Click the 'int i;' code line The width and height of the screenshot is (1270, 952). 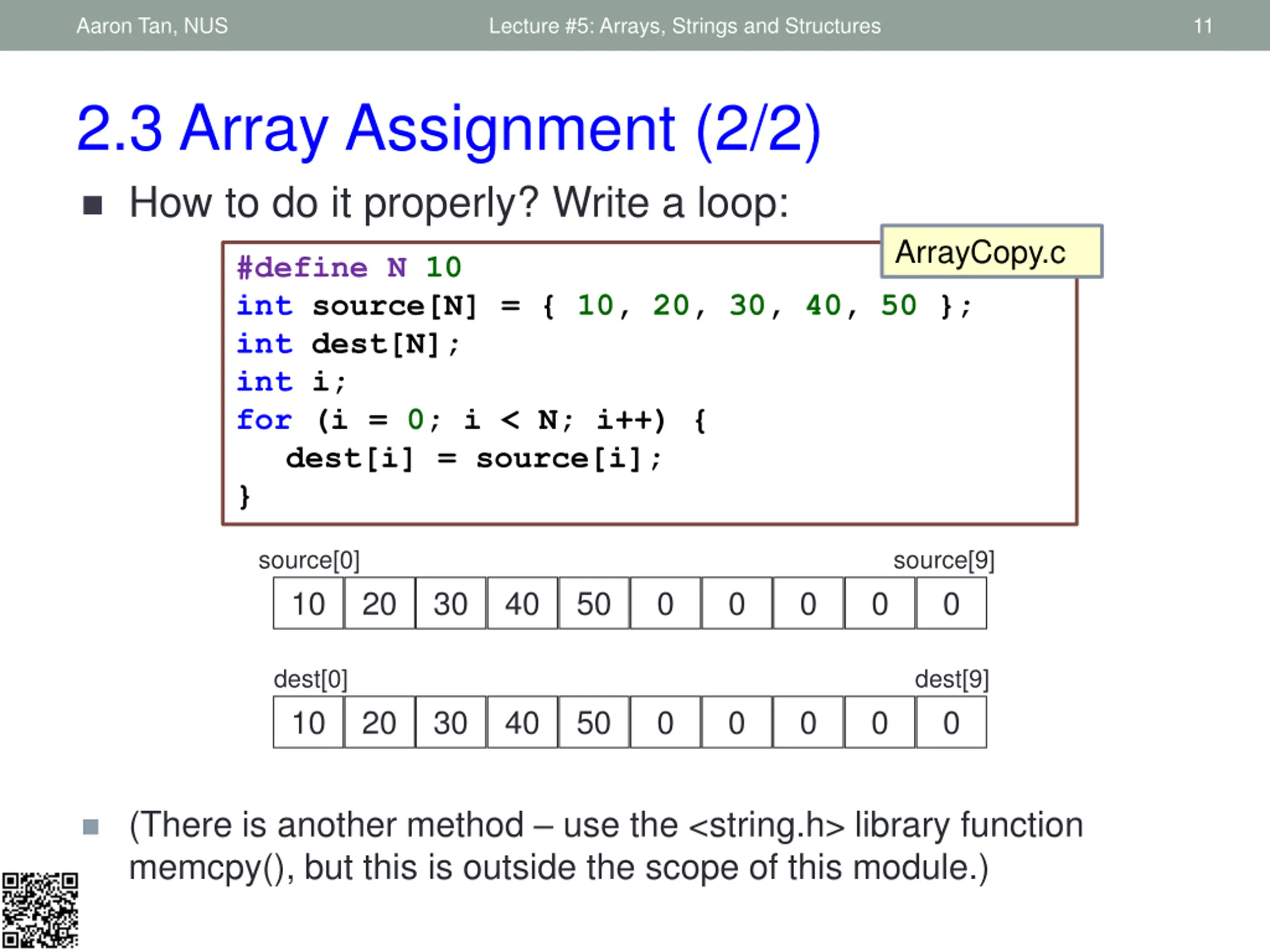click(x=291, y=382)
